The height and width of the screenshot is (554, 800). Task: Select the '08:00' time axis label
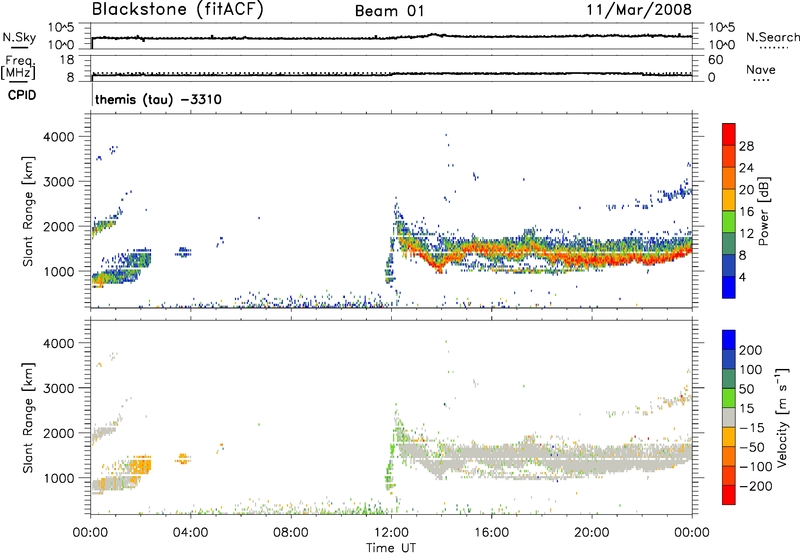(291, 533)
